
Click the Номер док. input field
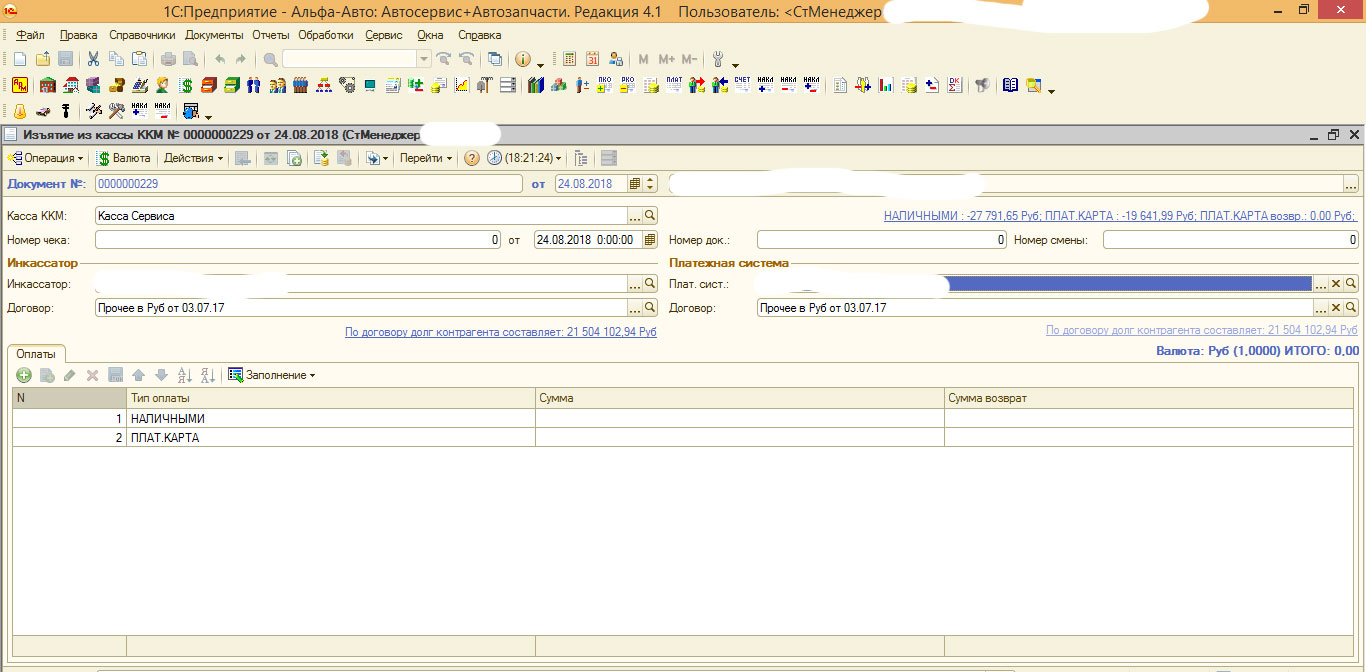click(881, 240)
